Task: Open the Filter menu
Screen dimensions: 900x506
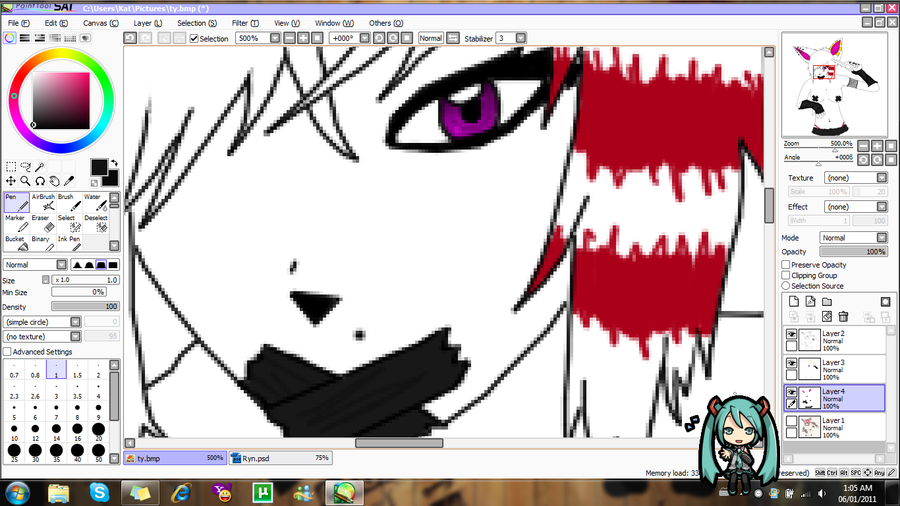Action: pos(245,23)
